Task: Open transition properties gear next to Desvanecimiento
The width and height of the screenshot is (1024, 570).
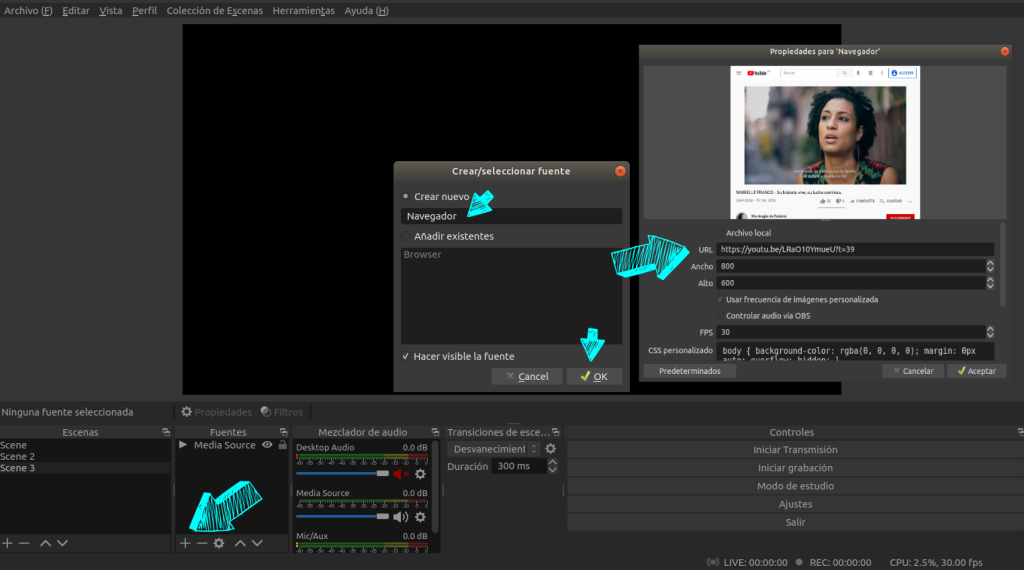Action: pyautogui.click(x=551, y=449)
